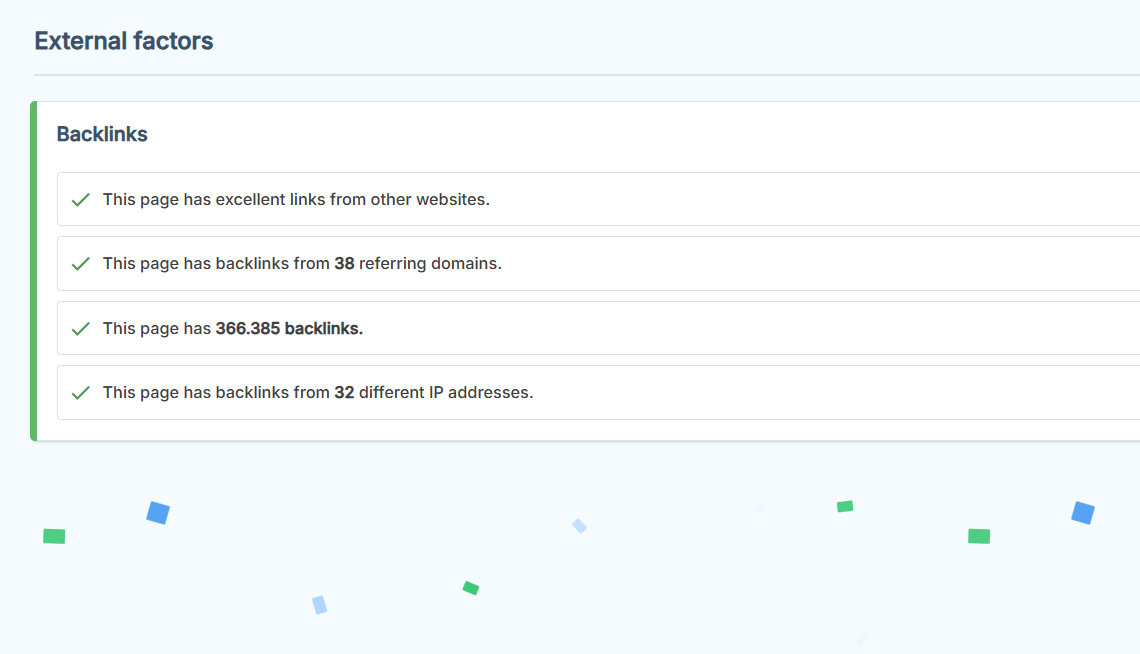The width and height of the screenshot is (1140, 654).
Task: Click the excellent links from other websites text
Action: [296, 199]
